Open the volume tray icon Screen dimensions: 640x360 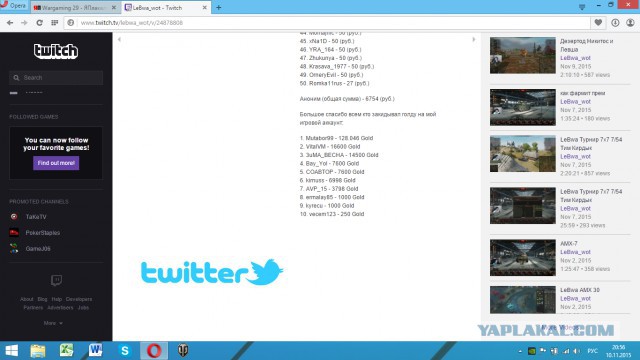576,351
